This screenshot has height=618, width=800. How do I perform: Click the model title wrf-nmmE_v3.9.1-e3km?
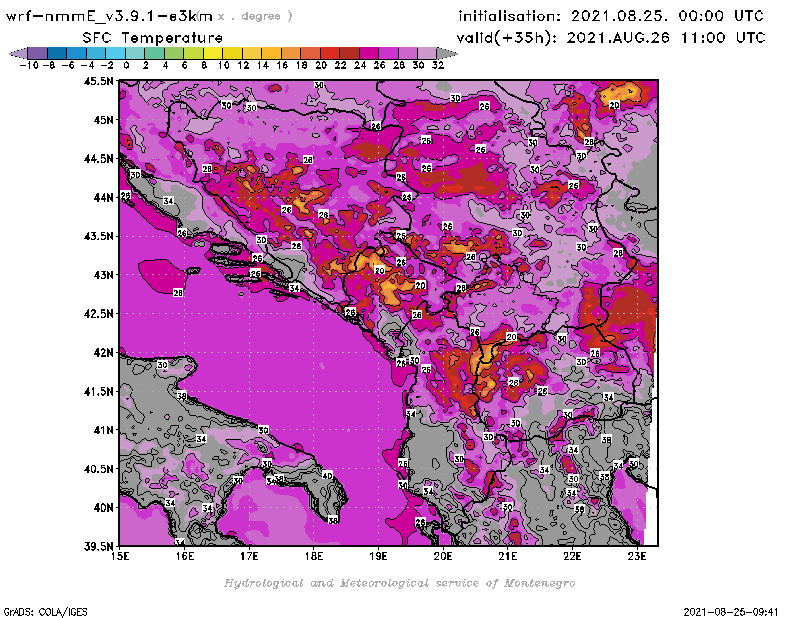tap(108, 16)
